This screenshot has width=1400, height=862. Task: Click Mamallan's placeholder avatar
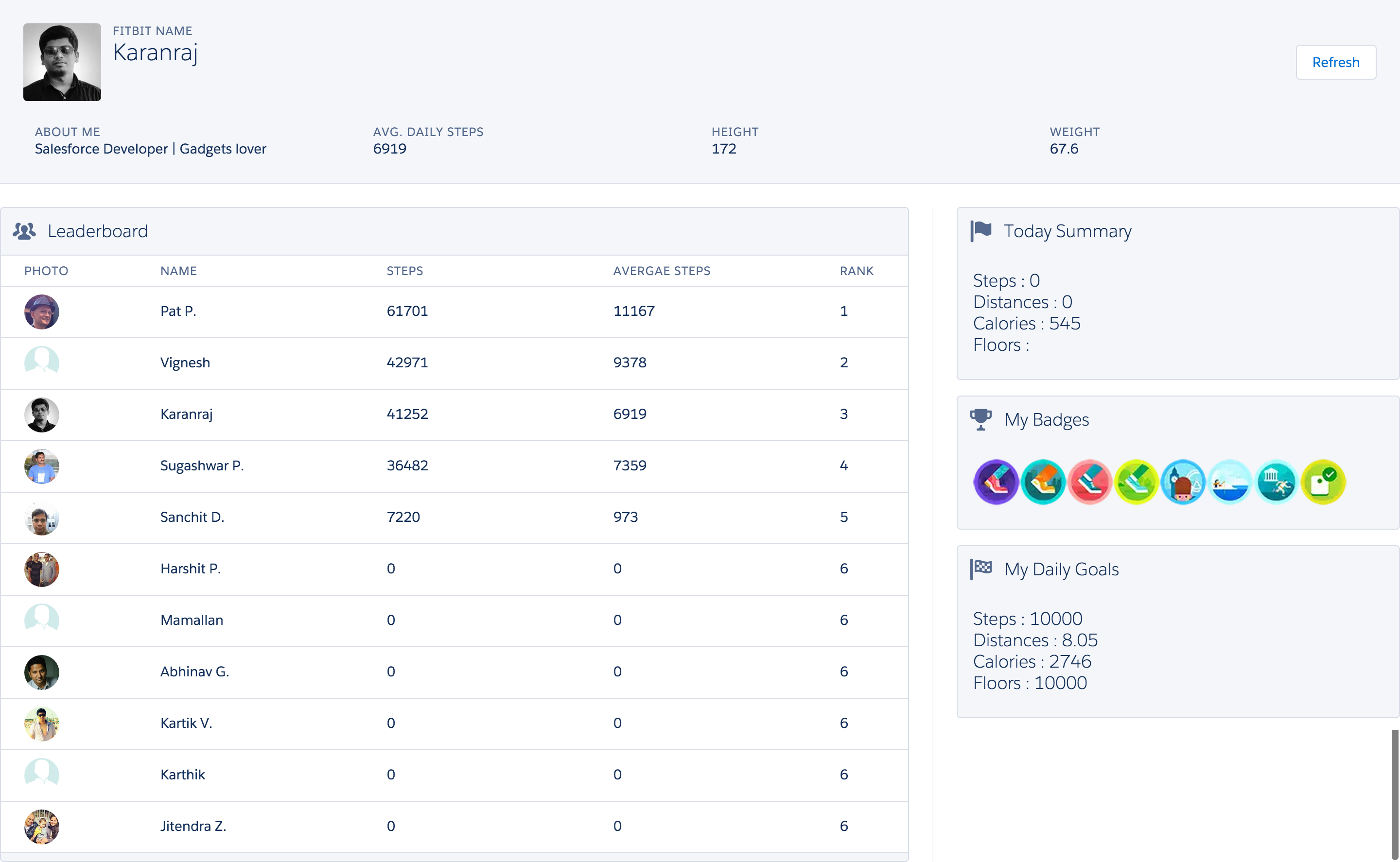pyautogui.click(x=42, y=621)
